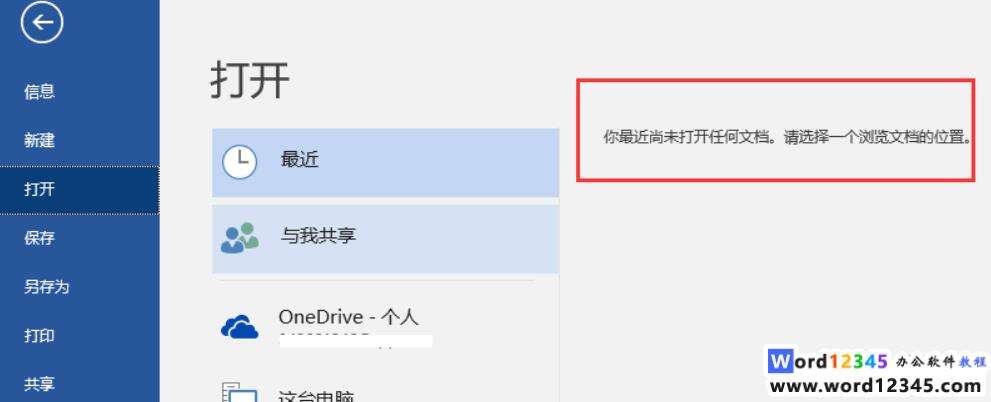Open the 共享 page
Viewport: 991px width, 402px height.
pyautogui.click(x=39, y=384)
